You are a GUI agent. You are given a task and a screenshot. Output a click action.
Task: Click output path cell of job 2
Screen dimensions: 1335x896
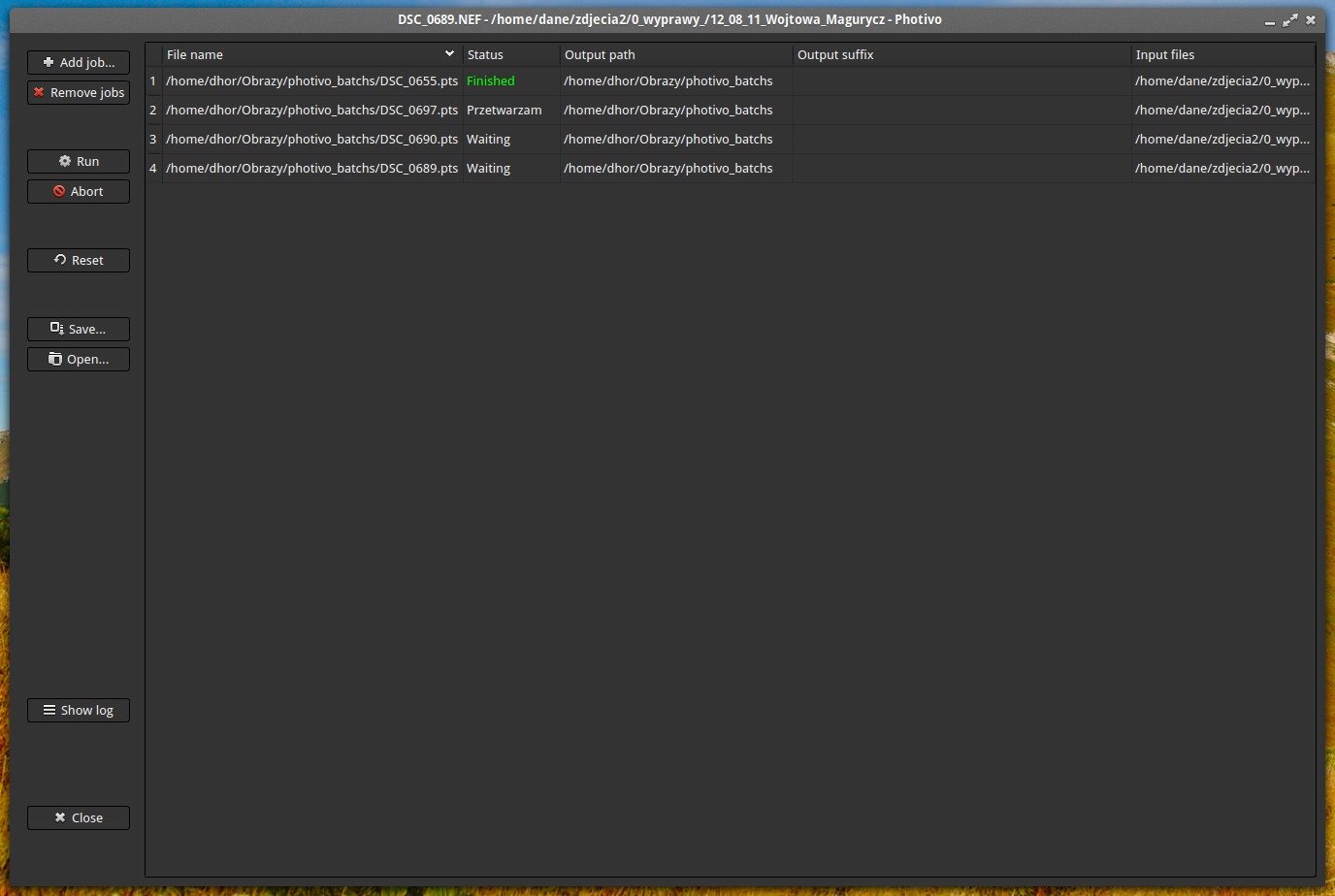675,111
